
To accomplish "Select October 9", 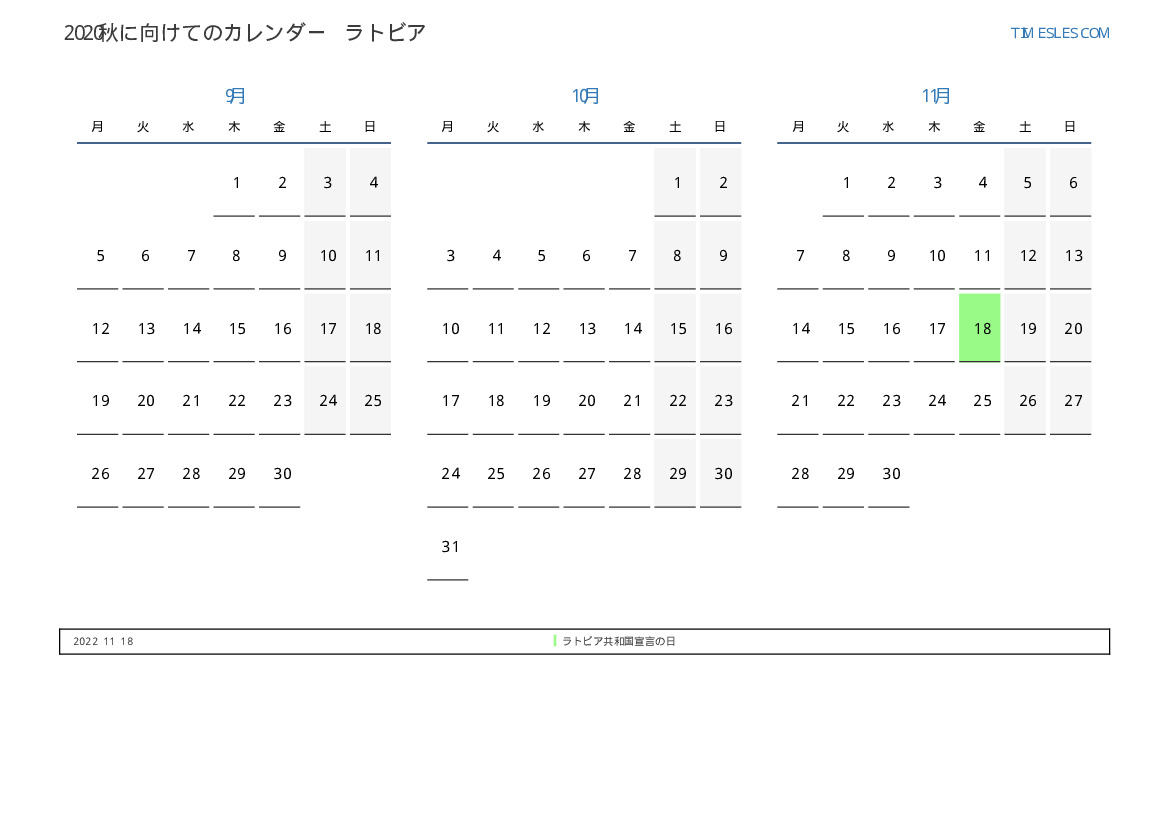I will (720, 256).
